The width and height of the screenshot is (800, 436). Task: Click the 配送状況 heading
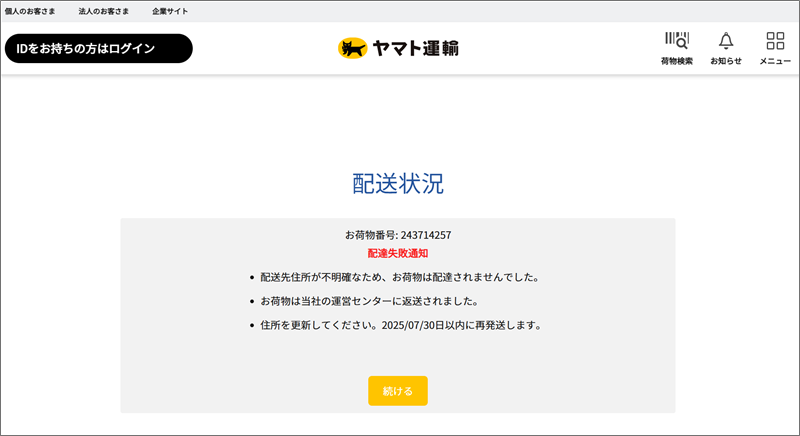tap(398, 184)
